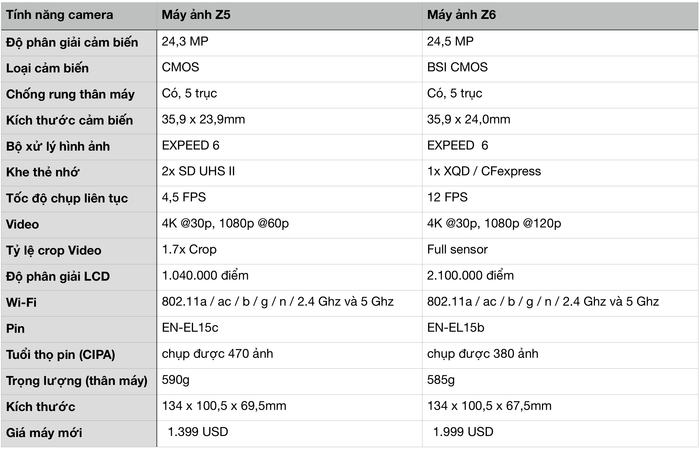This screenshot has height=450, width=700.
Task: Select the '4K @30p, 1080p @120p' cell
Action: tap(560, 225)
